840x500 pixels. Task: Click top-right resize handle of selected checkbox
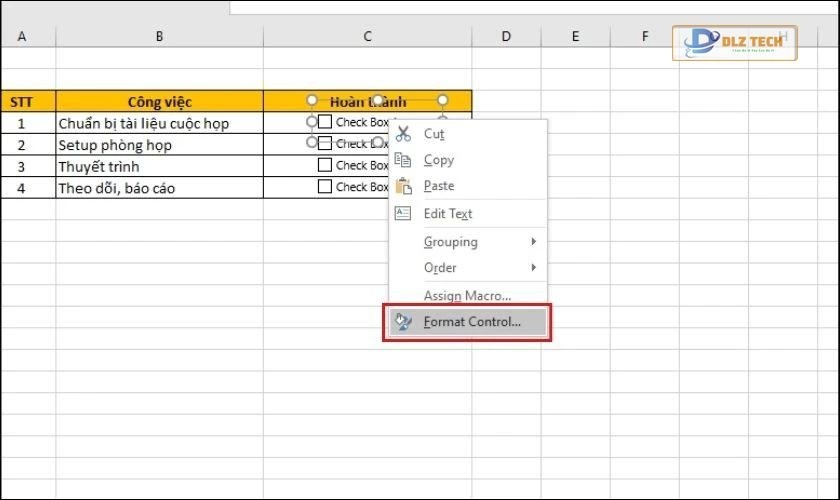pyautogui.click(x=443, y=100)
